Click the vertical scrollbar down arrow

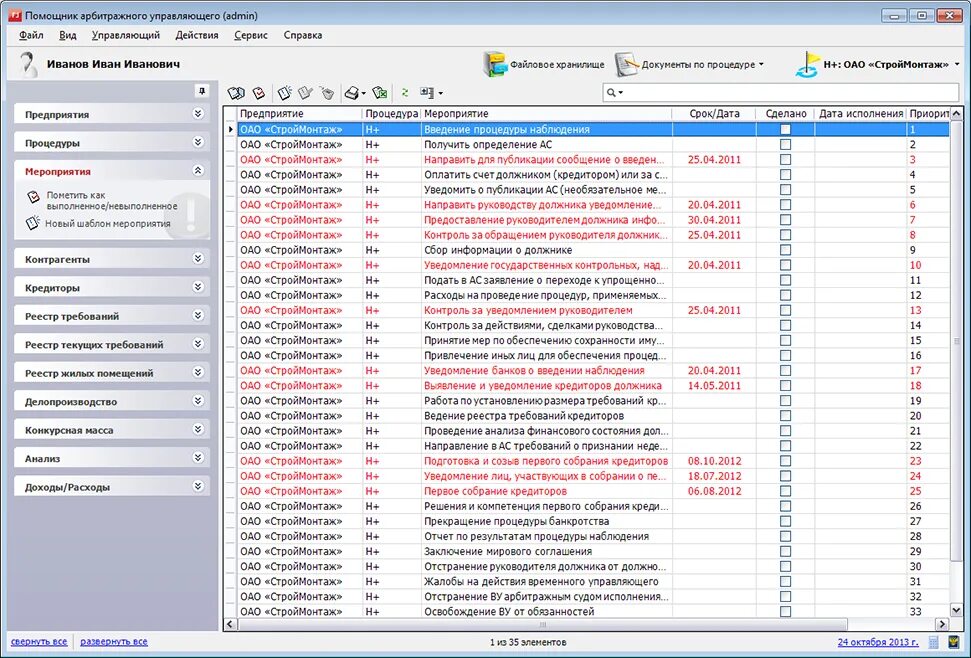tap(957, 610)
